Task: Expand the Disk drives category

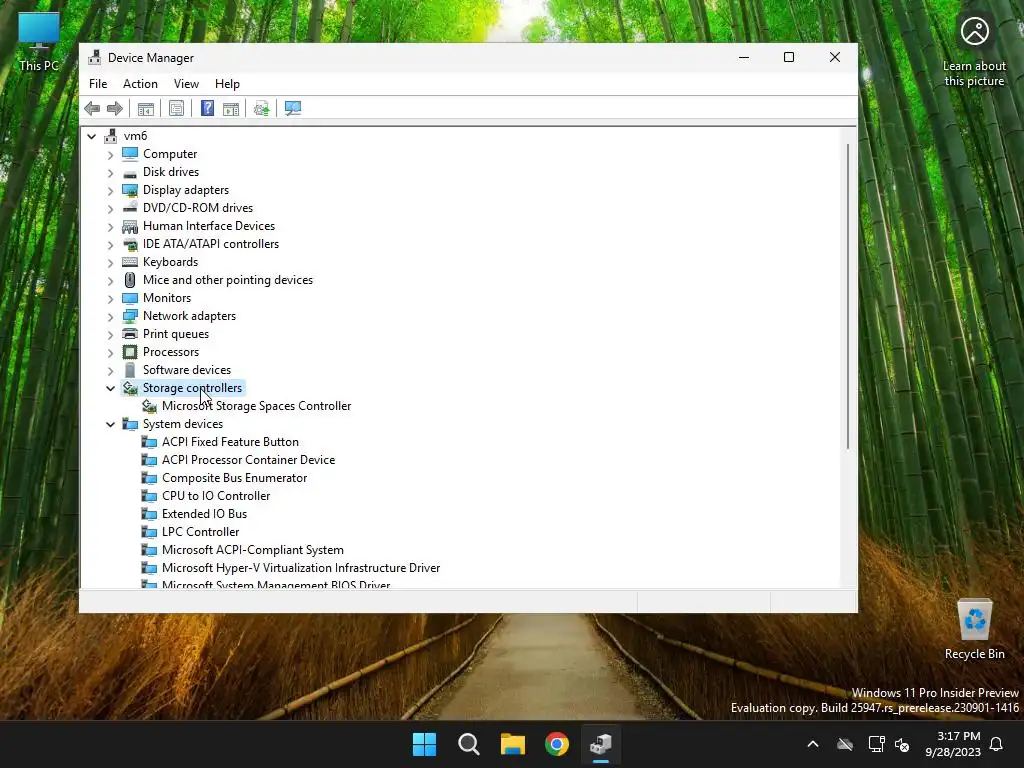Action: (110, 173)
